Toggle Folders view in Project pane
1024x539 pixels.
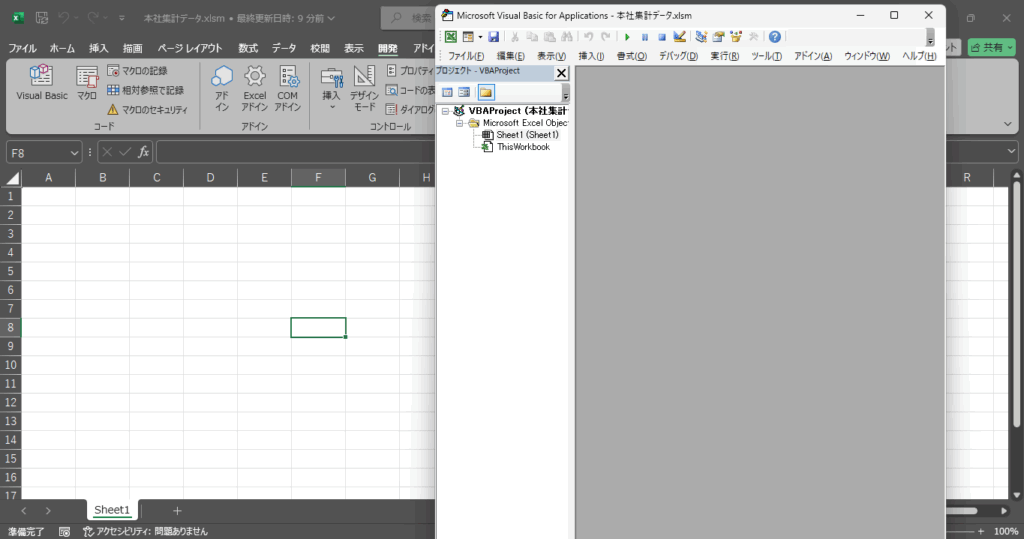point(485,92)
